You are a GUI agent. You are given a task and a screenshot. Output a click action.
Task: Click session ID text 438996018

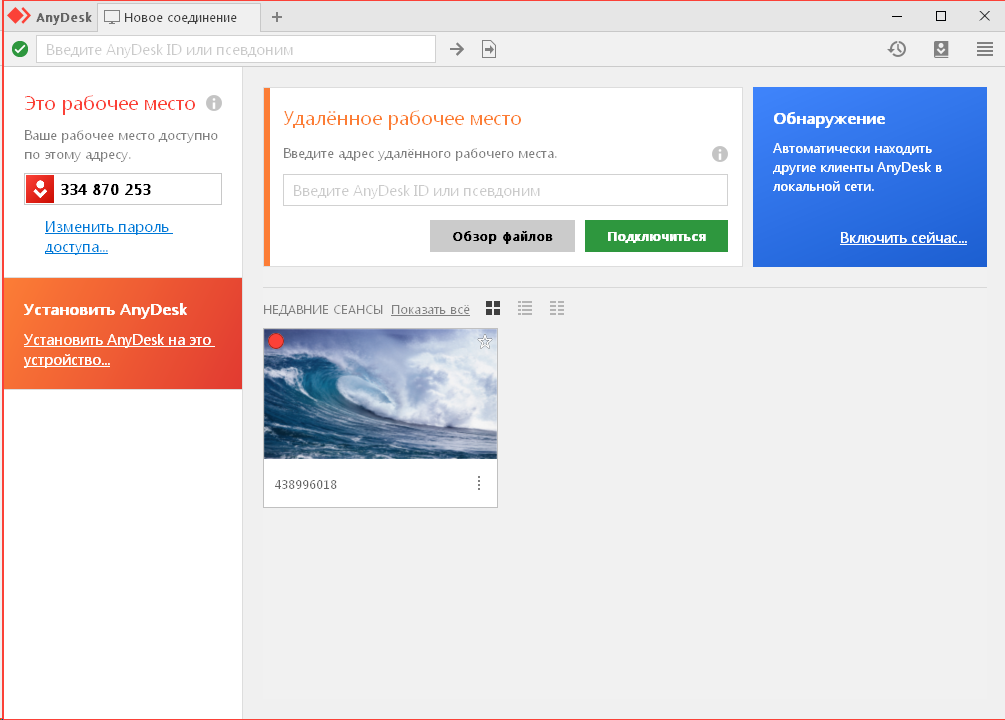pyautogui.click(x=306, y=485)
